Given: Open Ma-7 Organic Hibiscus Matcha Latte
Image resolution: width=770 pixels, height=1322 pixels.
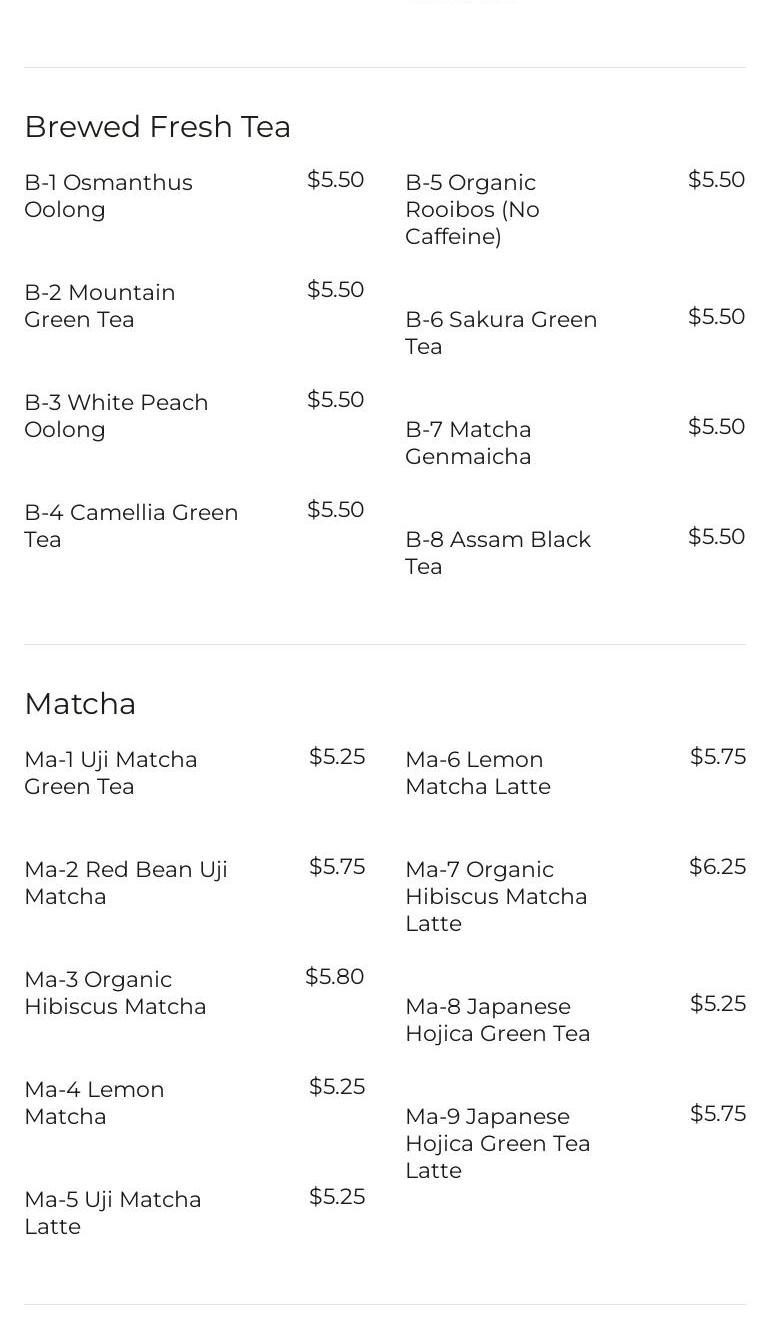Looking at the screenshot, I should click(495, 896).
